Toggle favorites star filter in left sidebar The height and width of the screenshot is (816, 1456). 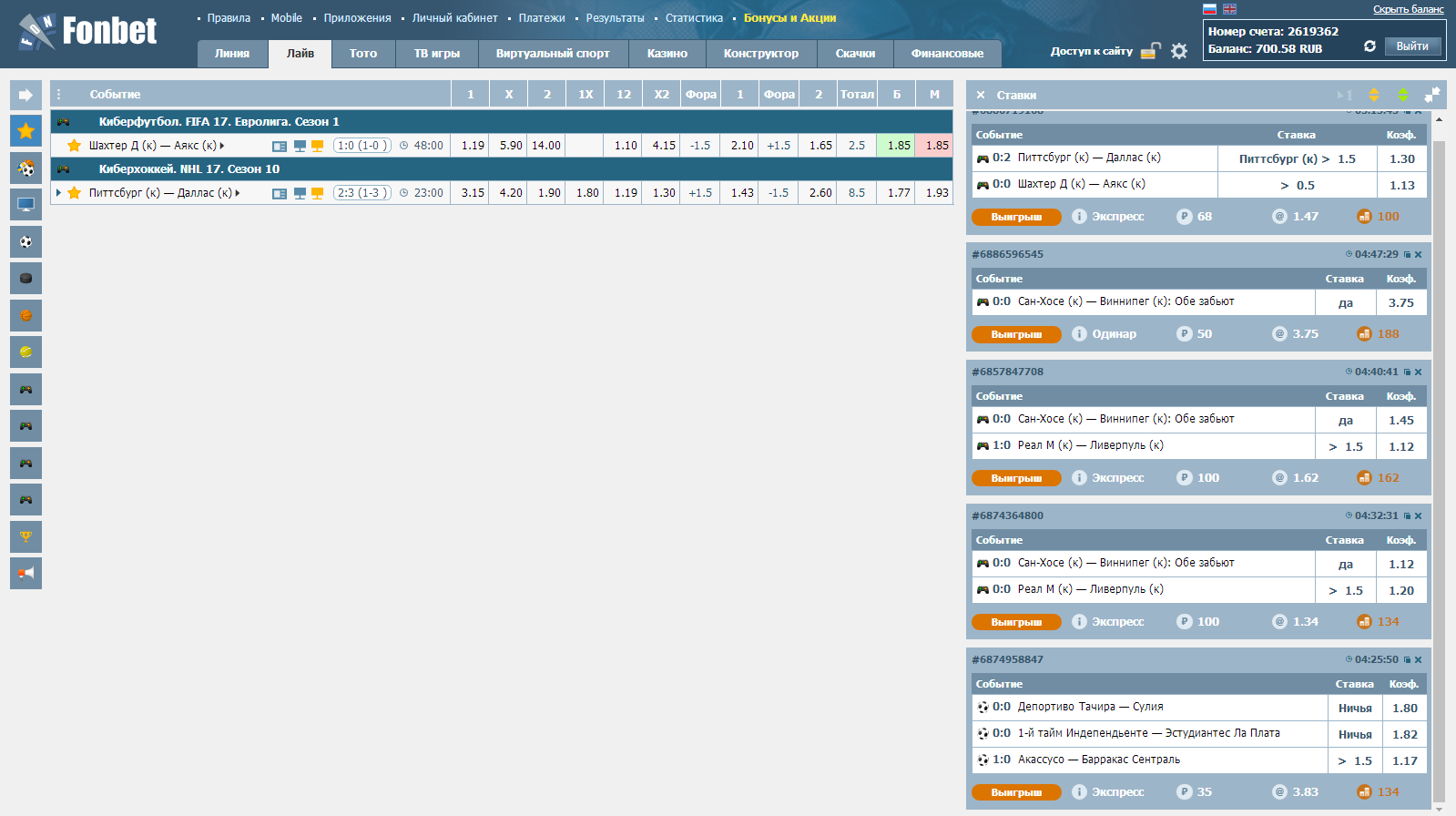[x=25, y=131]
